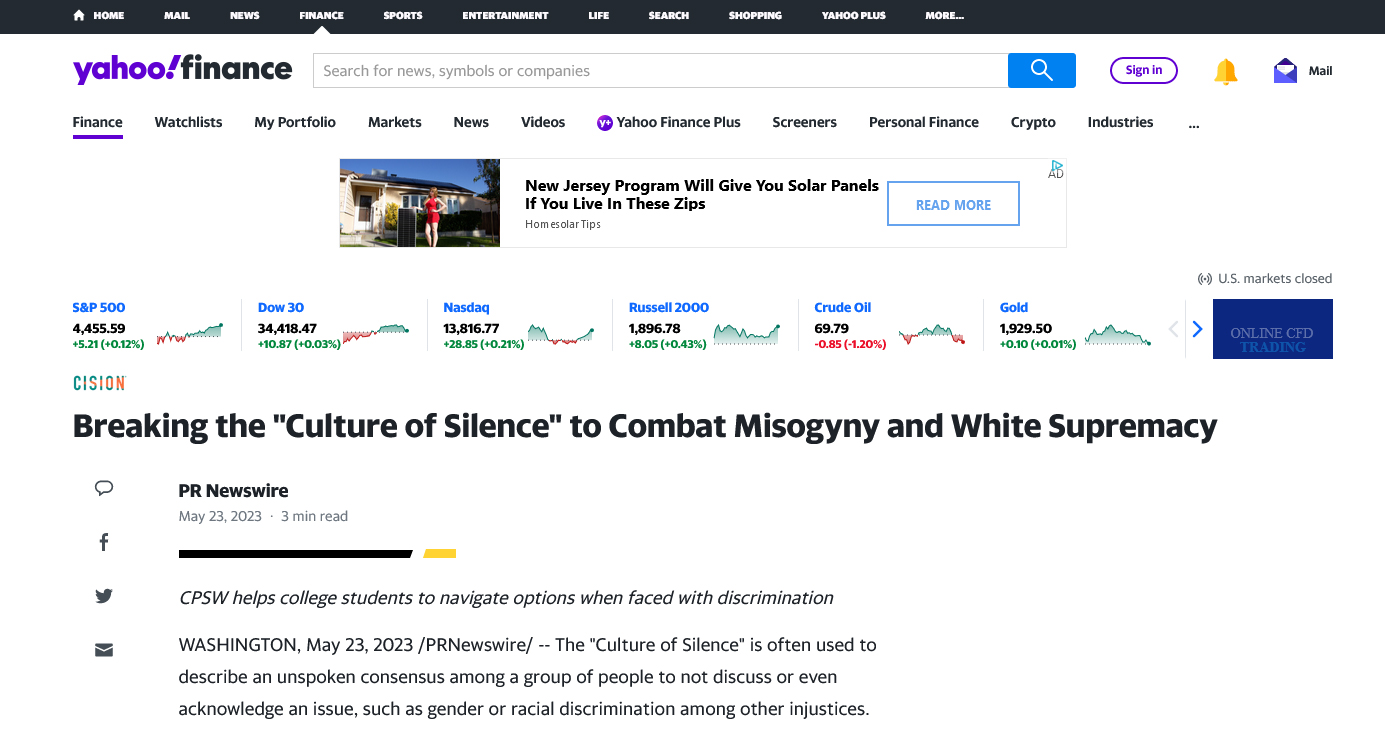The image size is (1385, 744).
Task: Click the Sign in button
Action: tap(1144, 70)
